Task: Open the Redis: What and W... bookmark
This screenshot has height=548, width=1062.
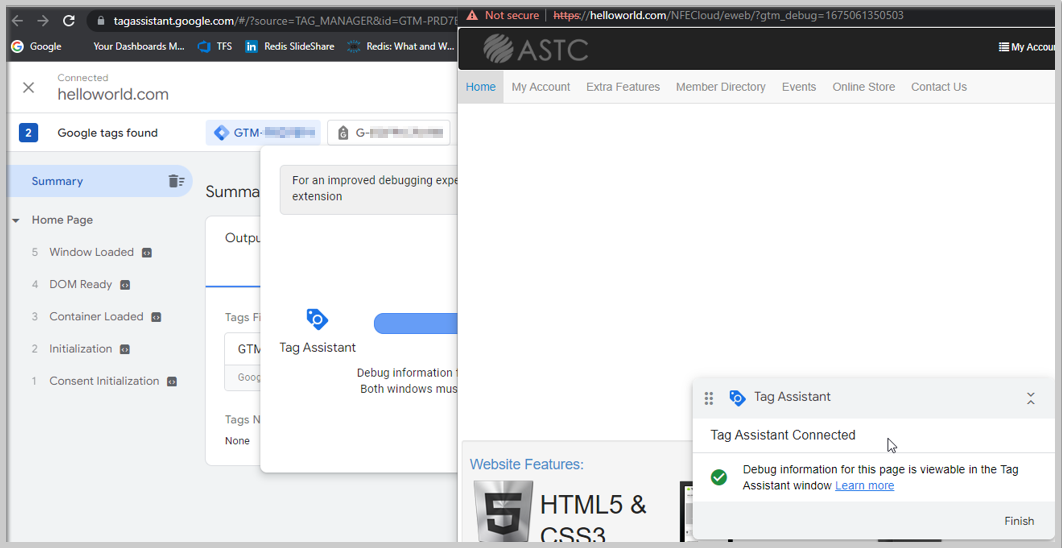Action: tap(400, 47)
